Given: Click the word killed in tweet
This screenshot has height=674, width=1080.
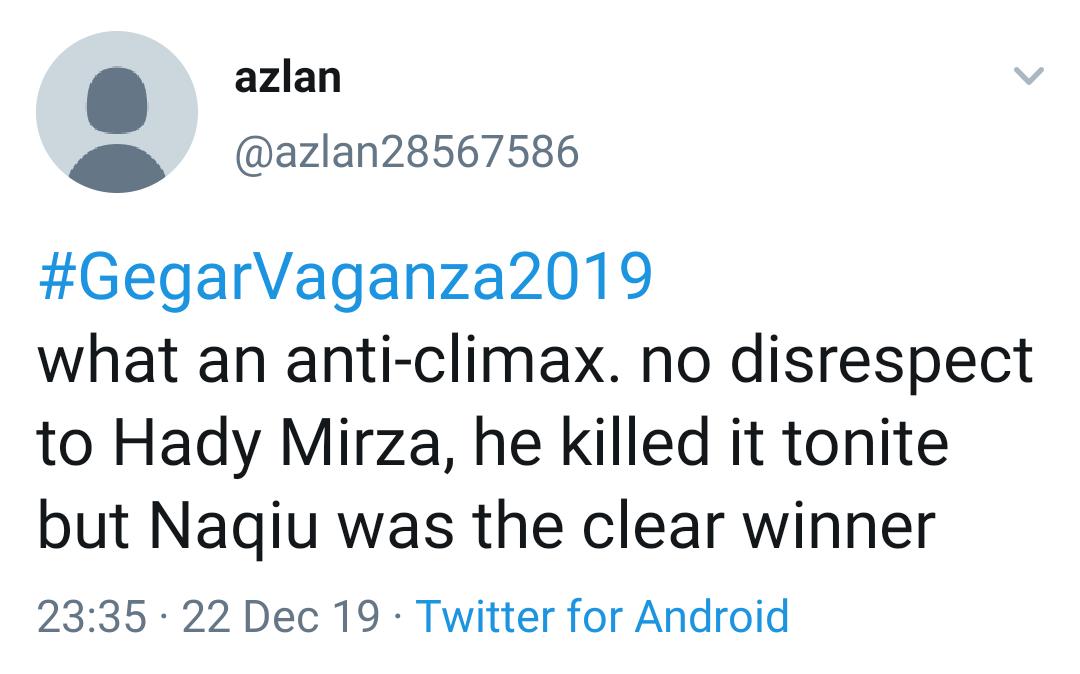Looking at the screenshot, I should coord(635,443).
